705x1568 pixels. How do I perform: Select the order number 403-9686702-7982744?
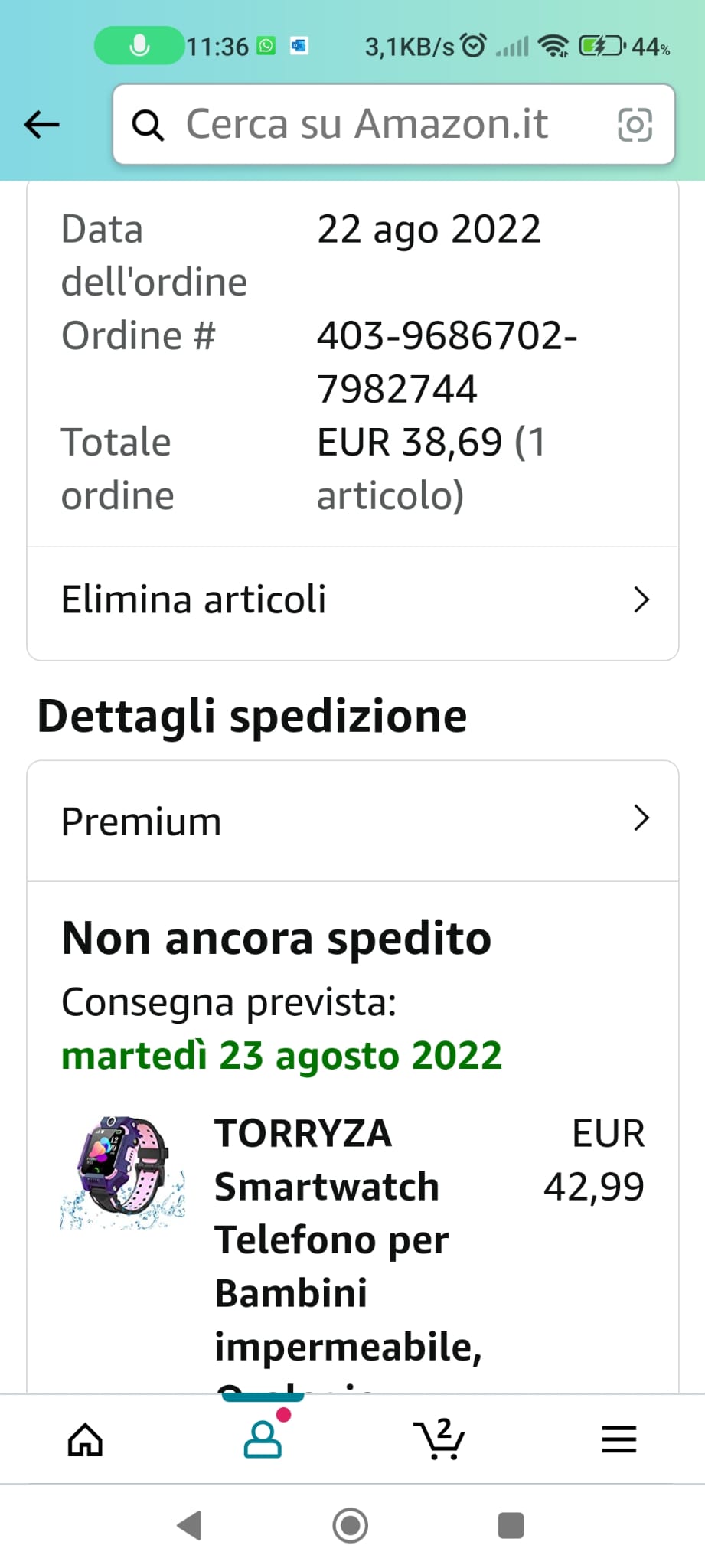click(448, 361)
